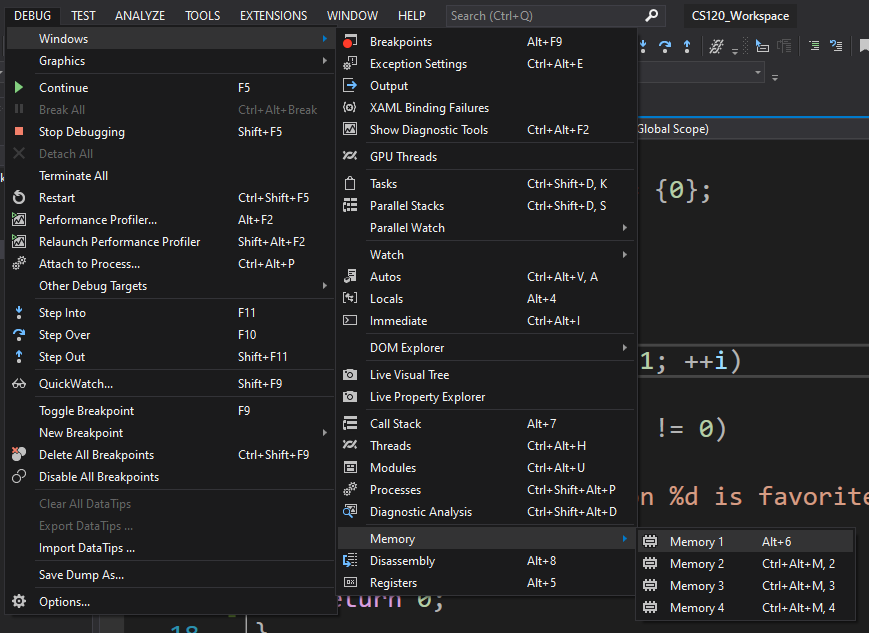Expand the Graphics submenu
The width and height of the screenshot is (869, 633).
point(171,61)
